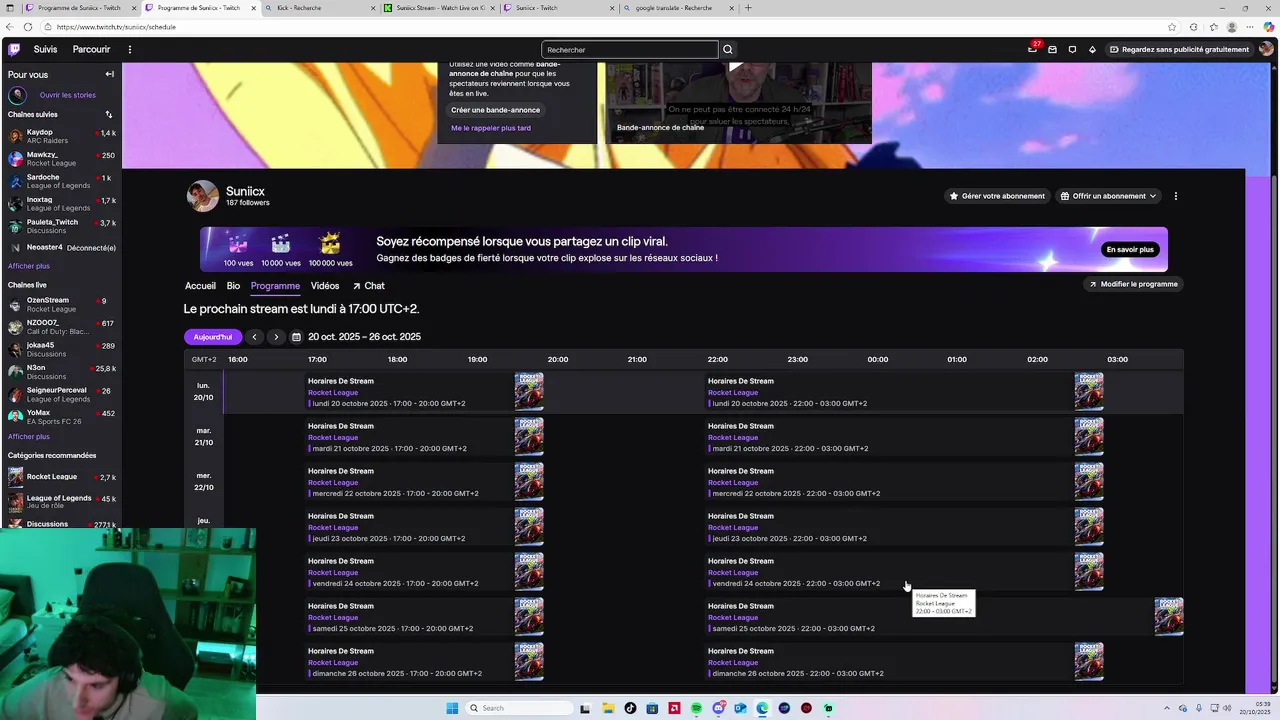
Task: Click the Twitch logo home icon
Action: coord(13,49)
